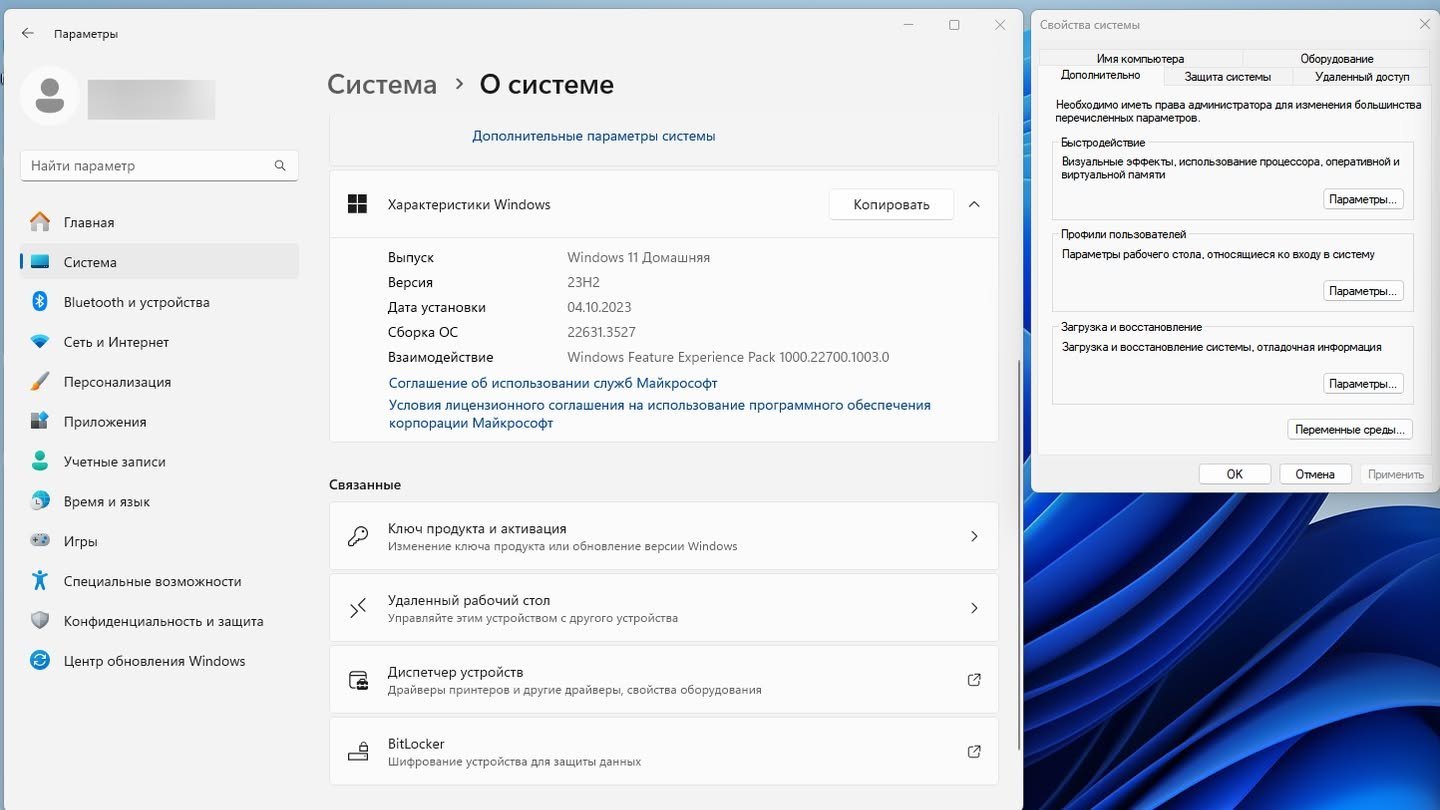
Task: Click the back arrow in the Параметры window
Action: point(28,33)
